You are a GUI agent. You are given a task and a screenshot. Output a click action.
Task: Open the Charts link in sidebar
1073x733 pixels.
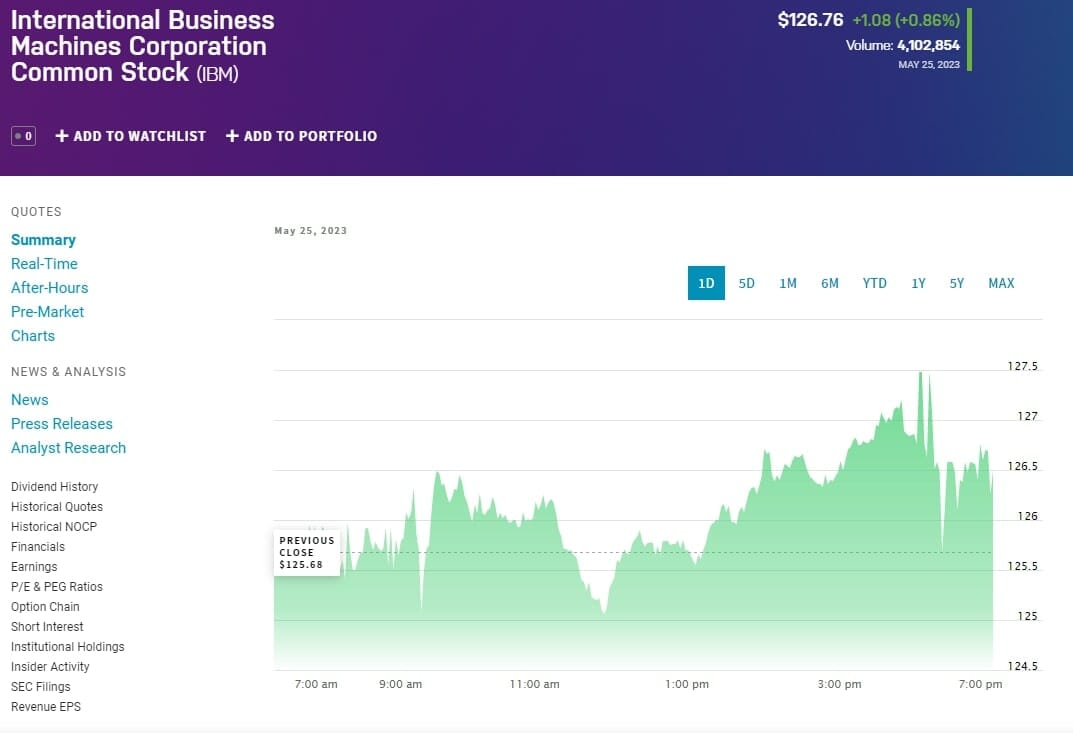(33, 336)
